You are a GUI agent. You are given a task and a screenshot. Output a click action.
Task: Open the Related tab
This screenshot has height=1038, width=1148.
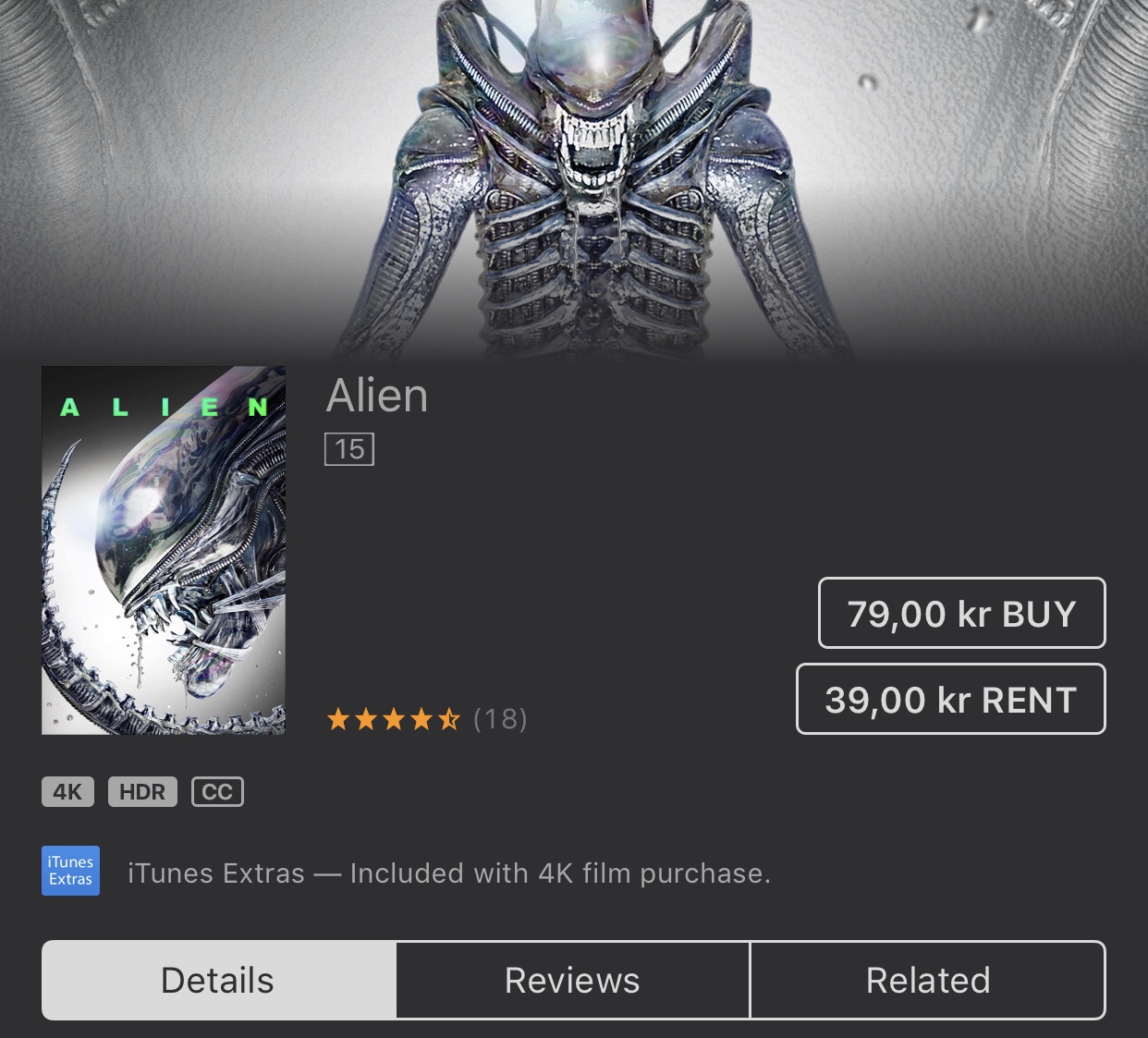928,980
